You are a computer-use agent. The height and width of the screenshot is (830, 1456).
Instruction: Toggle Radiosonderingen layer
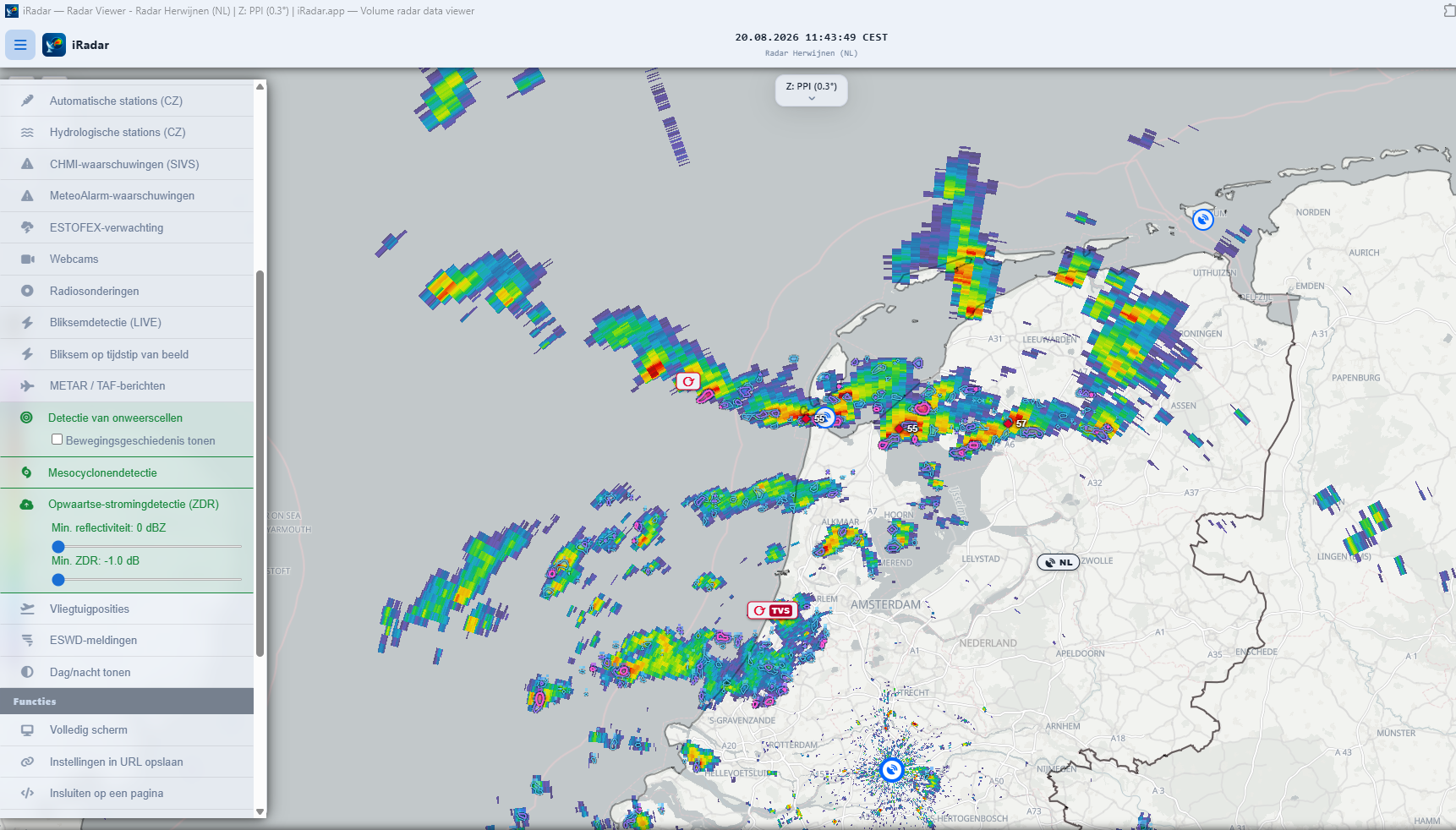127,291
